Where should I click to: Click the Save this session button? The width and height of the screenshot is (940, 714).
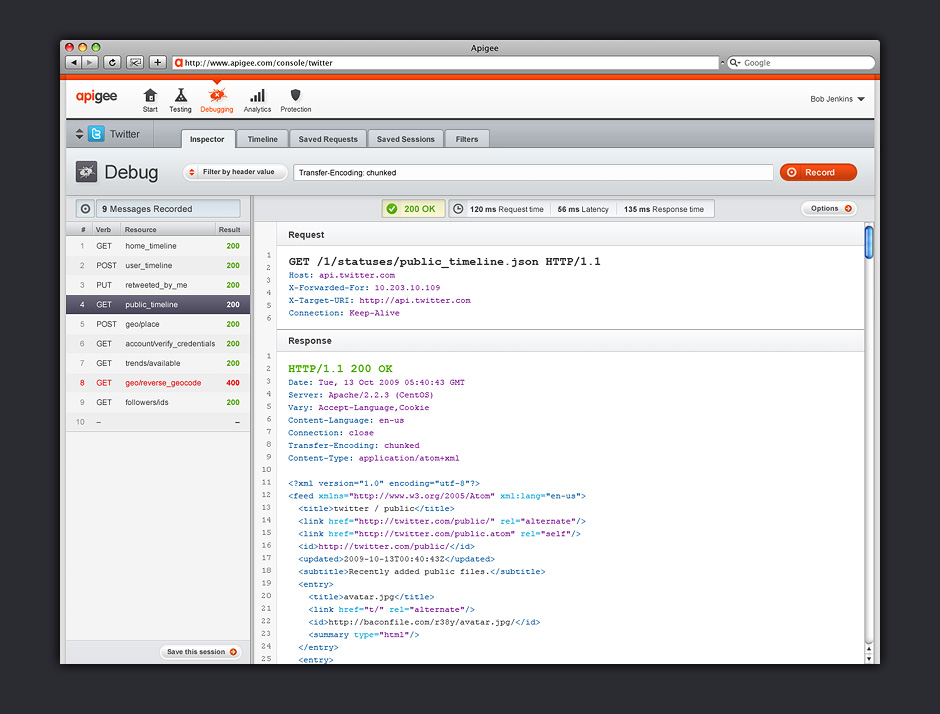202,652
